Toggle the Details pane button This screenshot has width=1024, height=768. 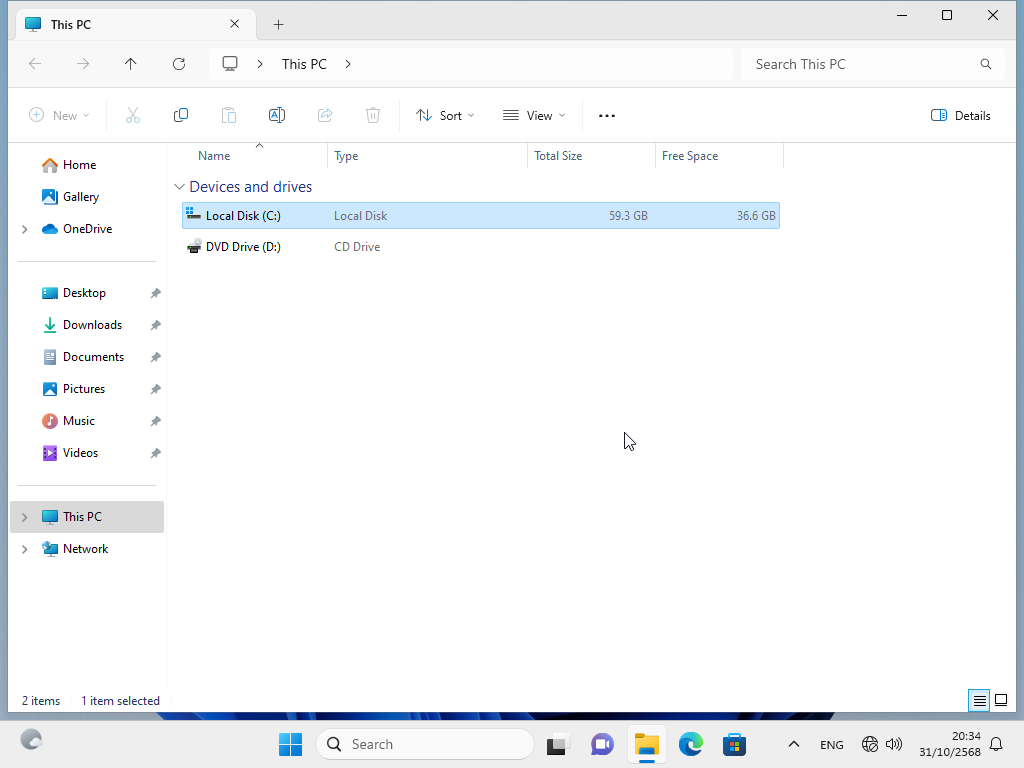pyautogui.click(x=960, y=116)
